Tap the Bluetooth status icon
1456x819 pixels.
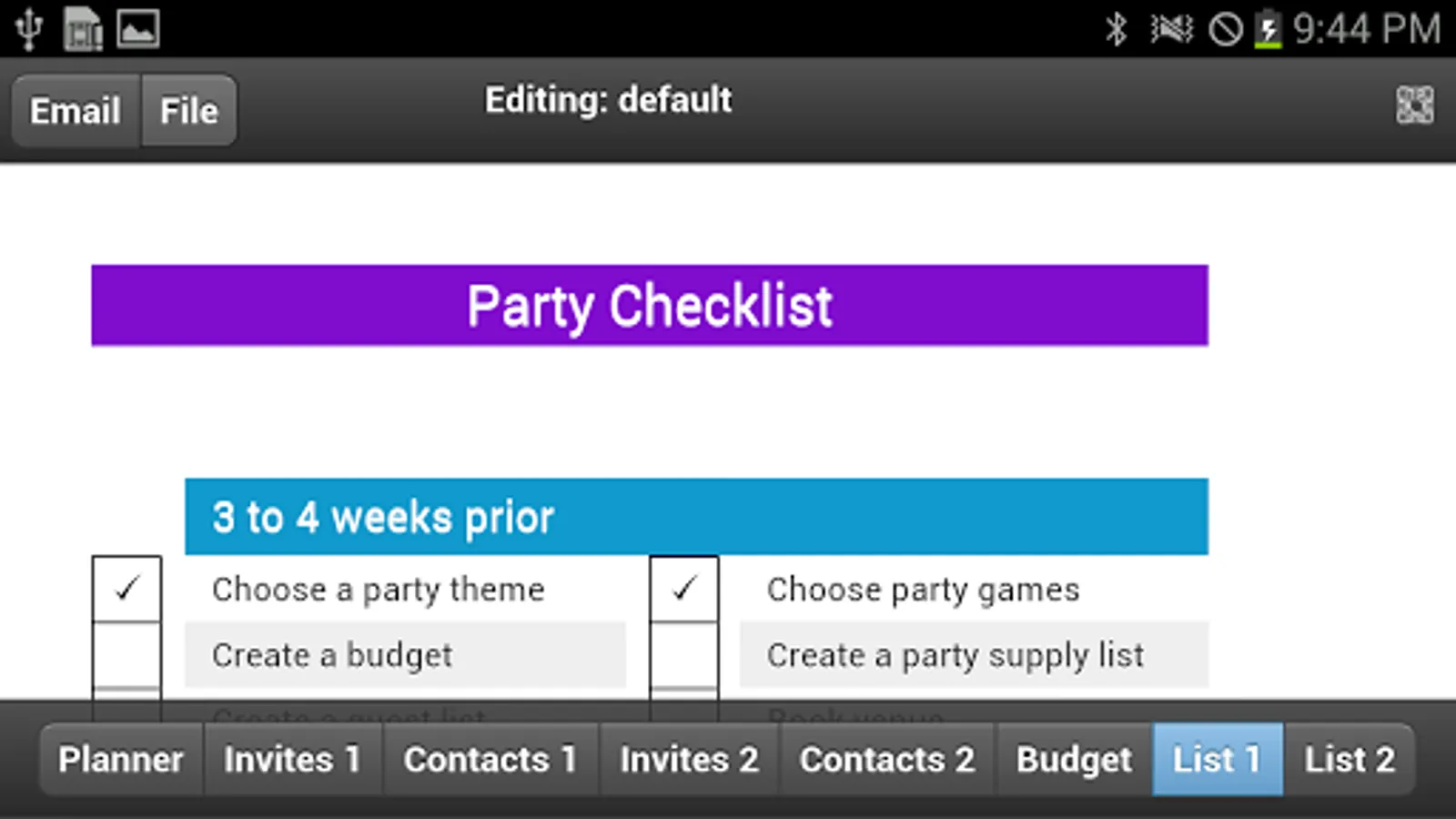[x=1116, y=29]
